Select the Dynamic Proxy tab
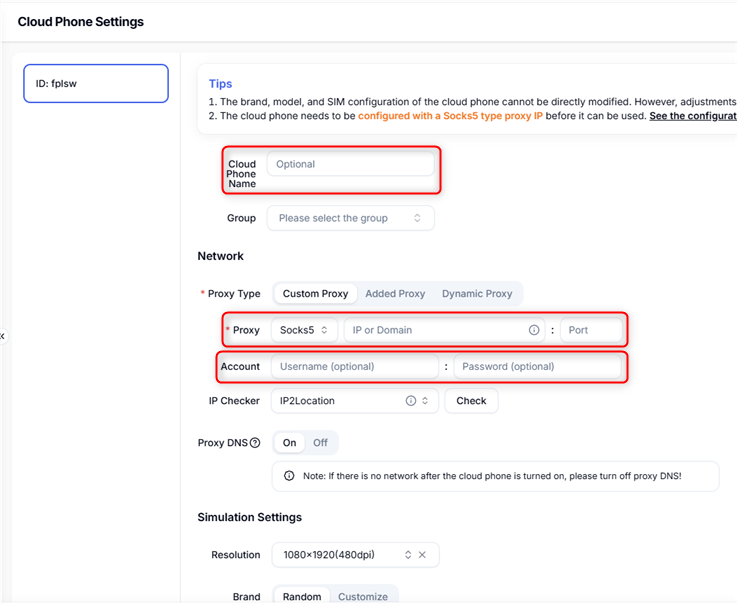The image size is (737, 605). [477, 294]
